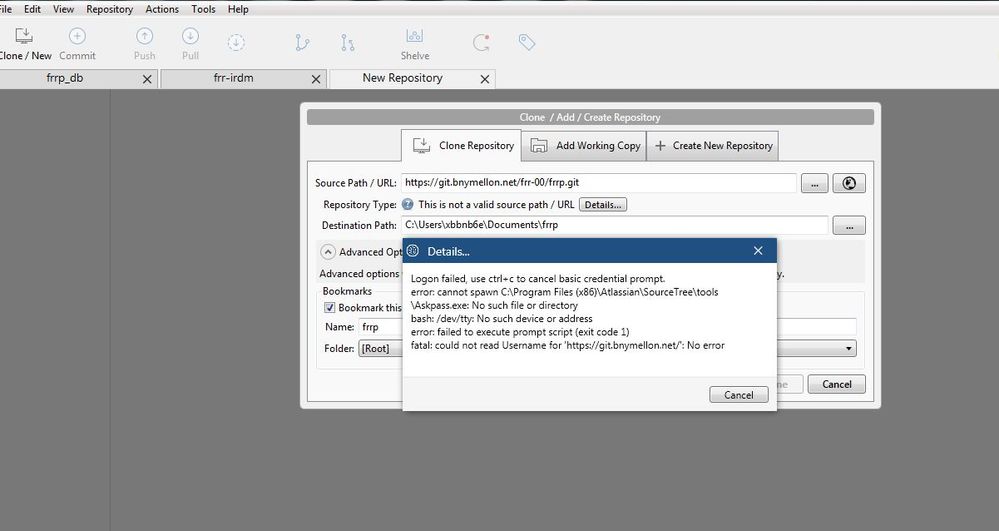Click the 'bash: /dev/tty' error line
Image resolution: width=999 pixels, height=531 pixels.
pos(501,319)
